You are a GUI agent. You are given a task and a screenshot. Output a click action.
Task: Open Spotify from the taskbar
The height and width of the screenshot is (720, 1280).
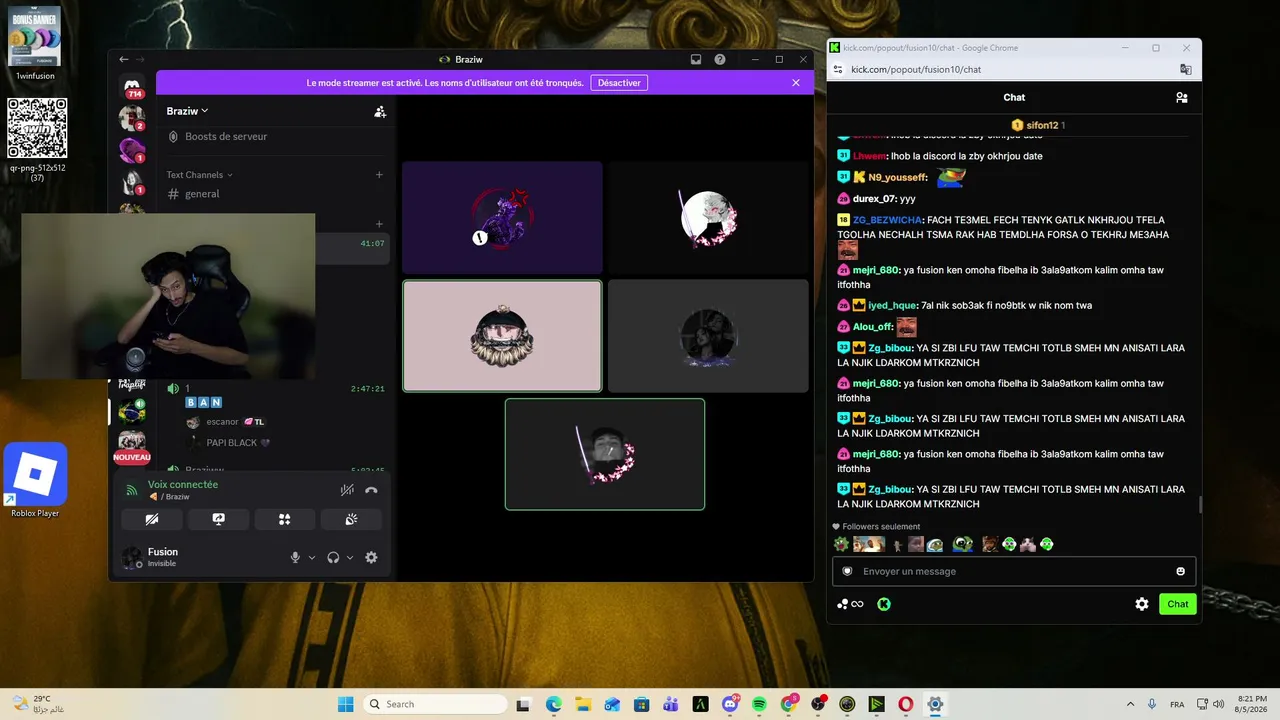[x=758, y=704]
